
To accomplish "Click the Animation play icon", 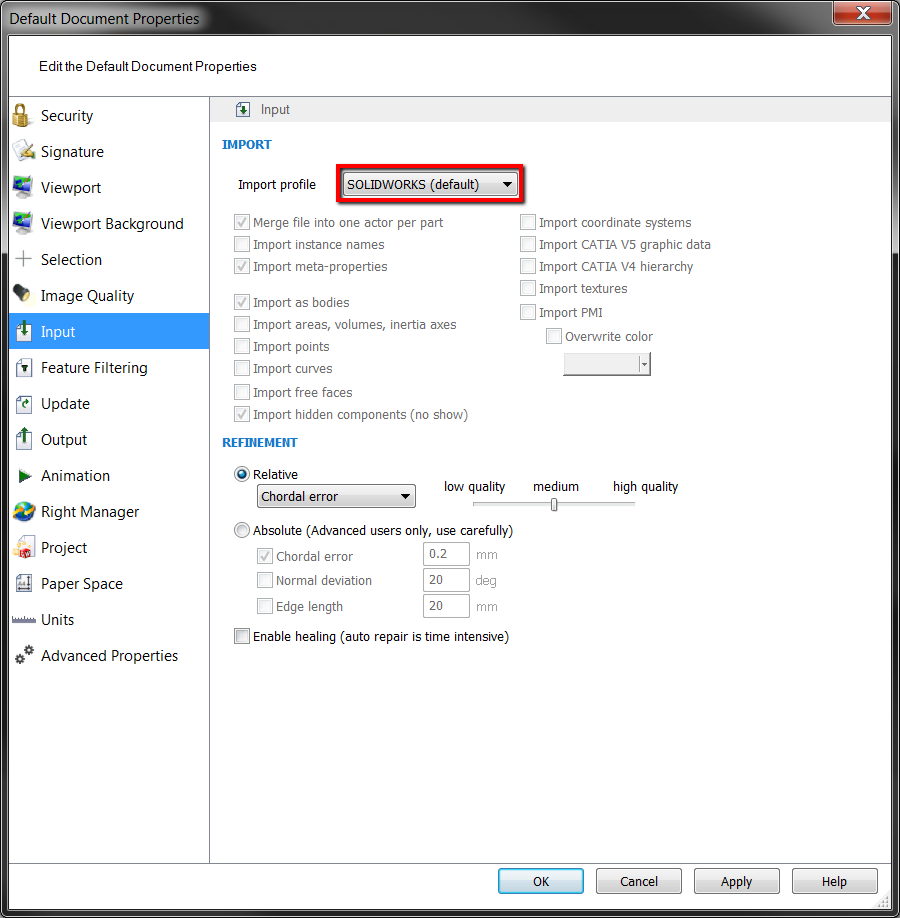I will point(24,476).
